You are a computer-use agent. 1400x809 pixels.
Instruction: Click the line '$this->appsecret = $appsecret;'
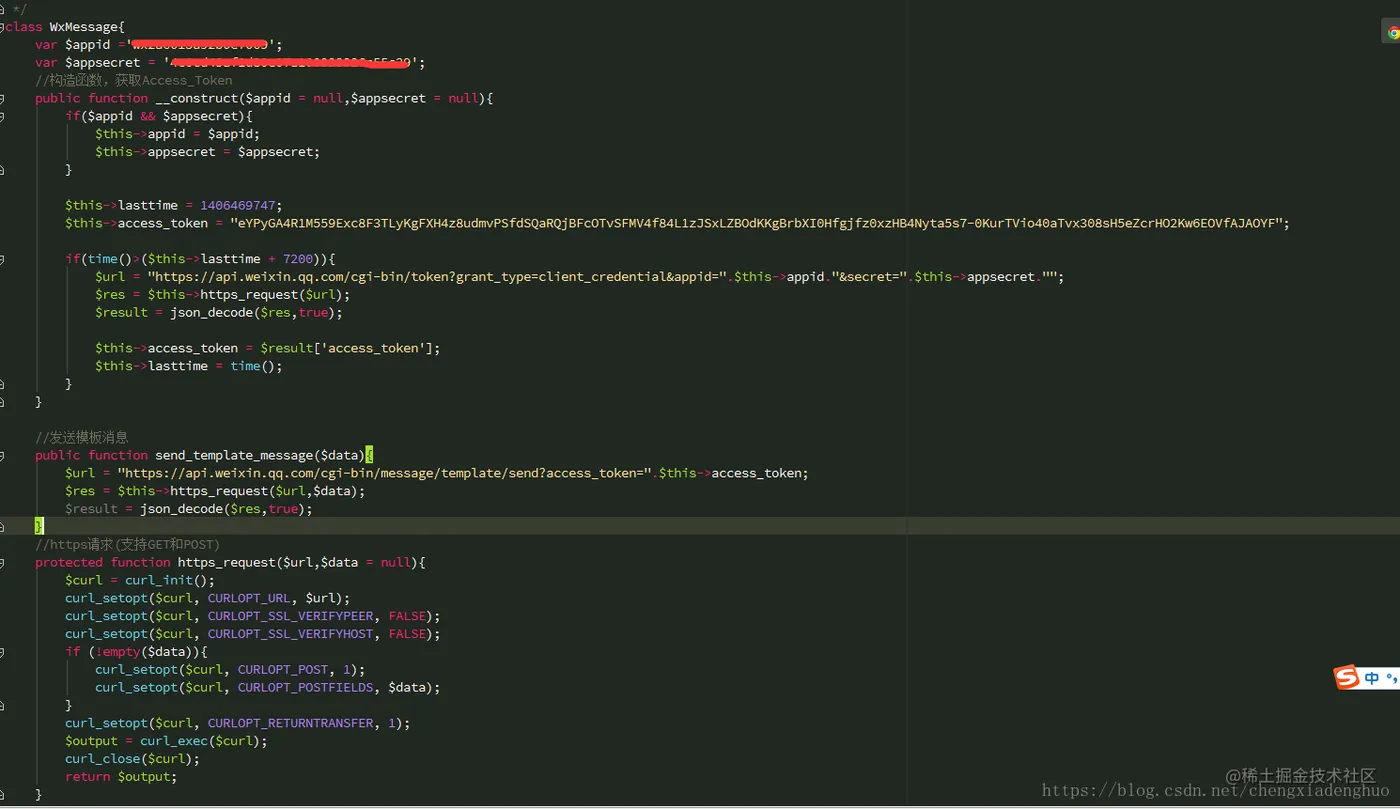tap(208, 152)
